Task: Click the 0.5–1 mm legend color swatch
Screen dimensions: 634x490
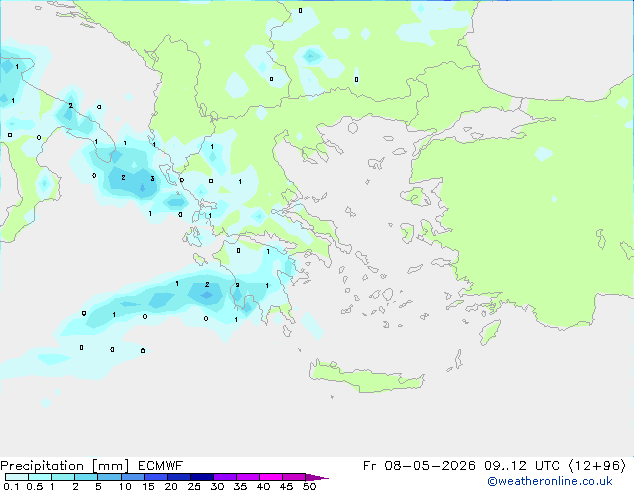Action: tap(40, 477)
